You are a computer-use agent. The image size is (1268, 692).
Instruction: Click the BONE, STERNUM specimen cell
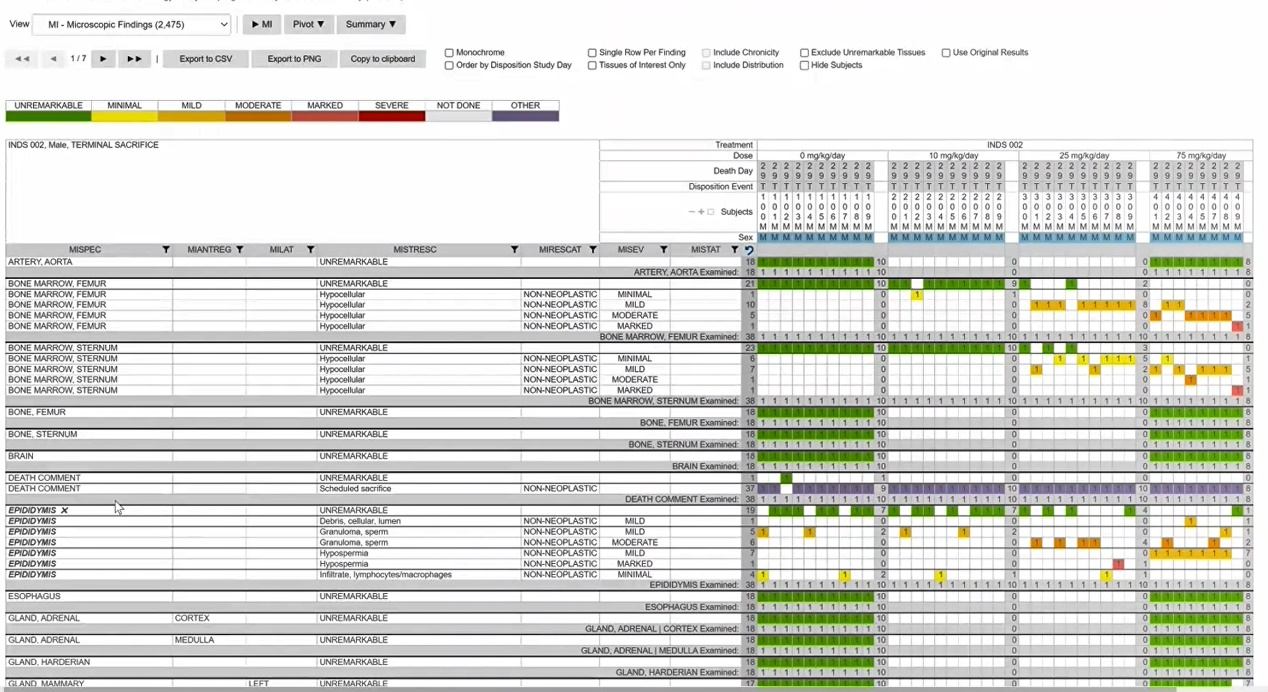pos(88,434)
